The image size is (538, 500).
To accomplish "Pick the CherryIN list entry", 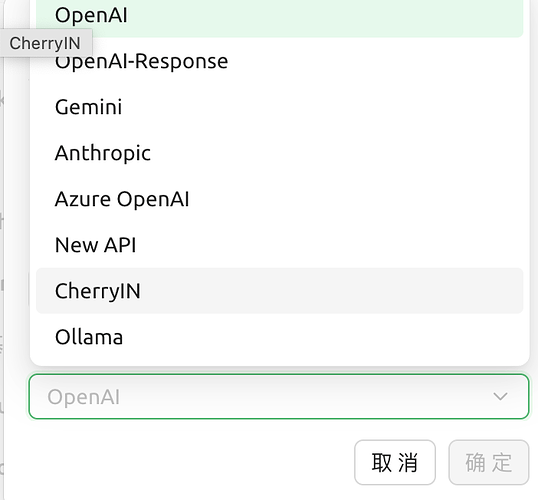I will click(279, 291).
